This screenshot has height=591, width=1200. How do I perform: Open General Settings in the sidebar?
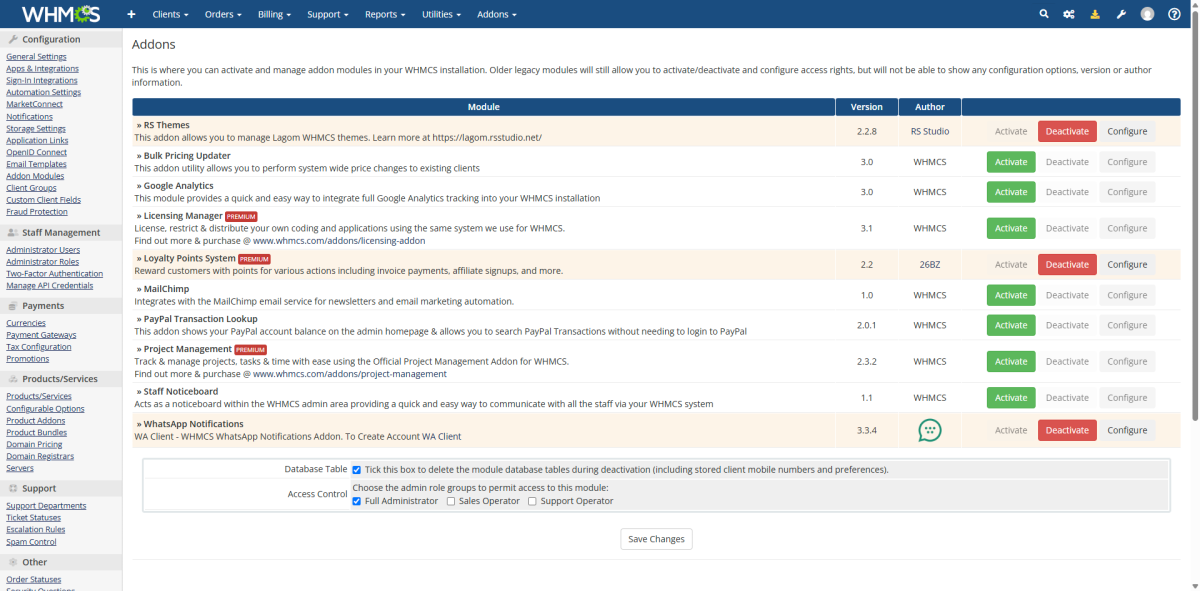(x=36, y=57)
